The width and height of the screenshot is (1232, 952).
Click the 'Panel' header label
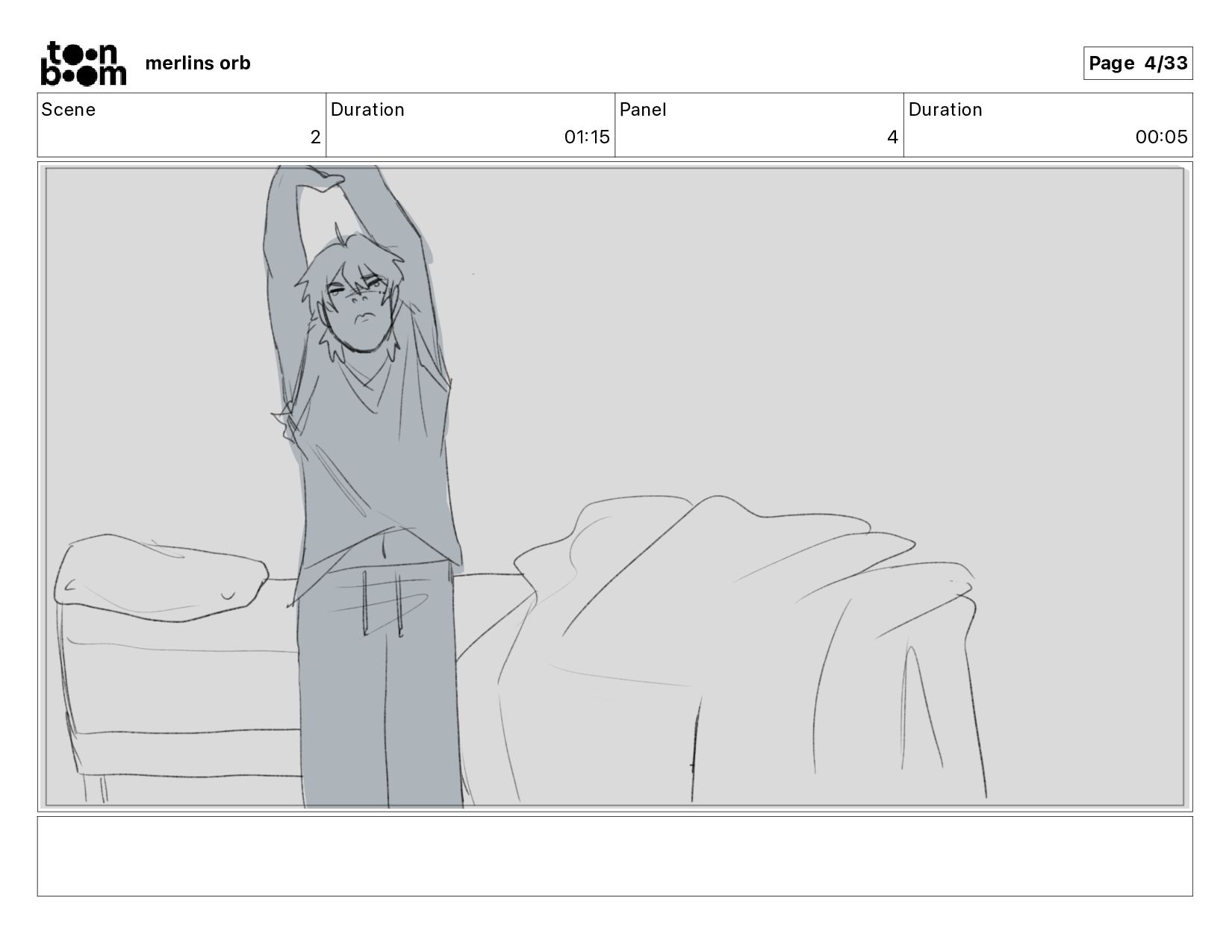[x=643, y=110]
